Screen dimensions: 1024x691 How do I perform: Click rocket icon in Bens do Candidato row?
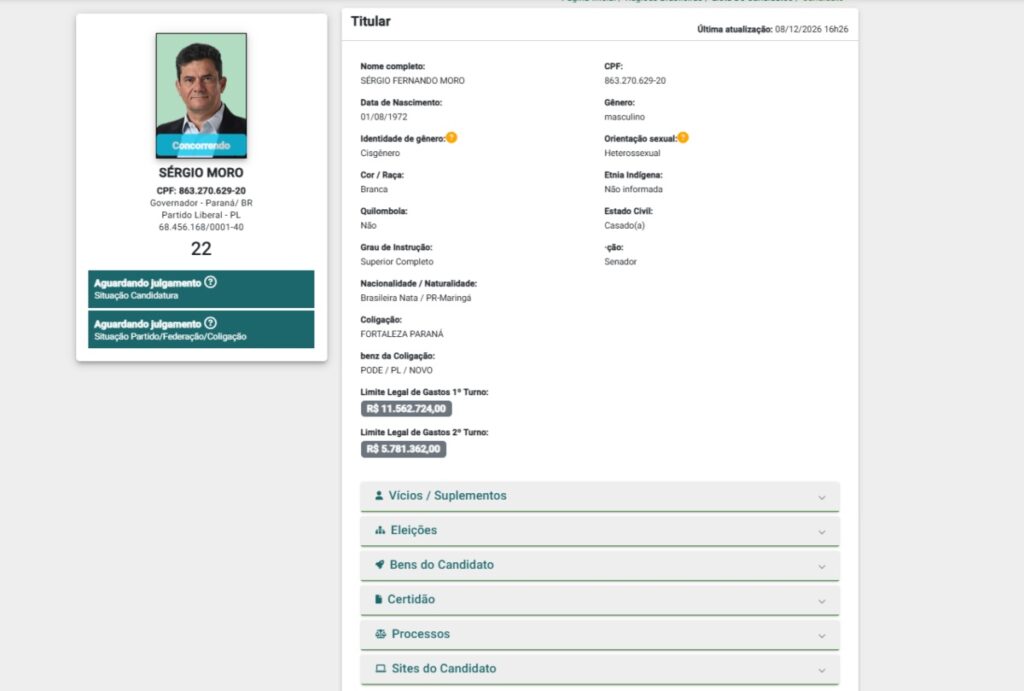(379, 565)
